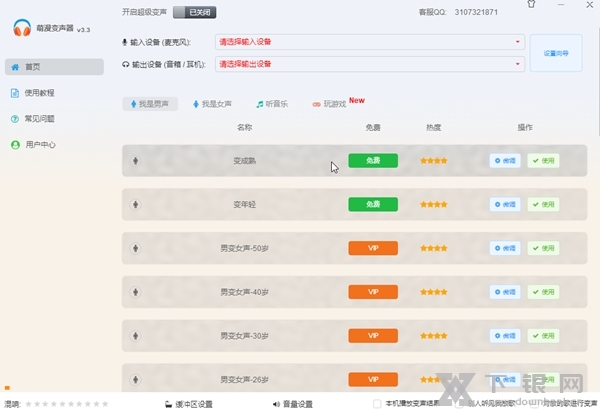Open the 输入设备 (麦克风) dropdown
The height and width of the screenshot is (415, 600).
click(370, 42)
